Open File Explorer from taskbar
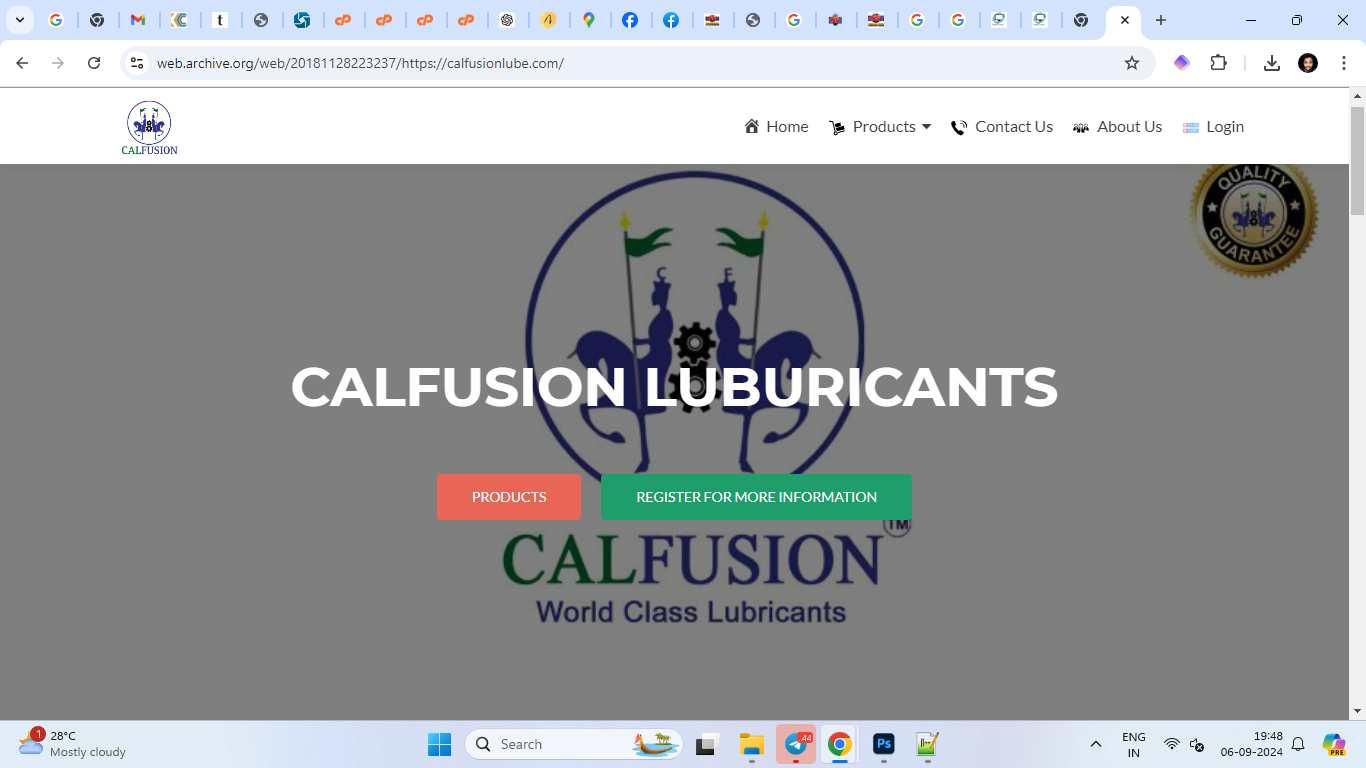The height and width of the screenshot is (768, 1366). (x=751, y=744)
